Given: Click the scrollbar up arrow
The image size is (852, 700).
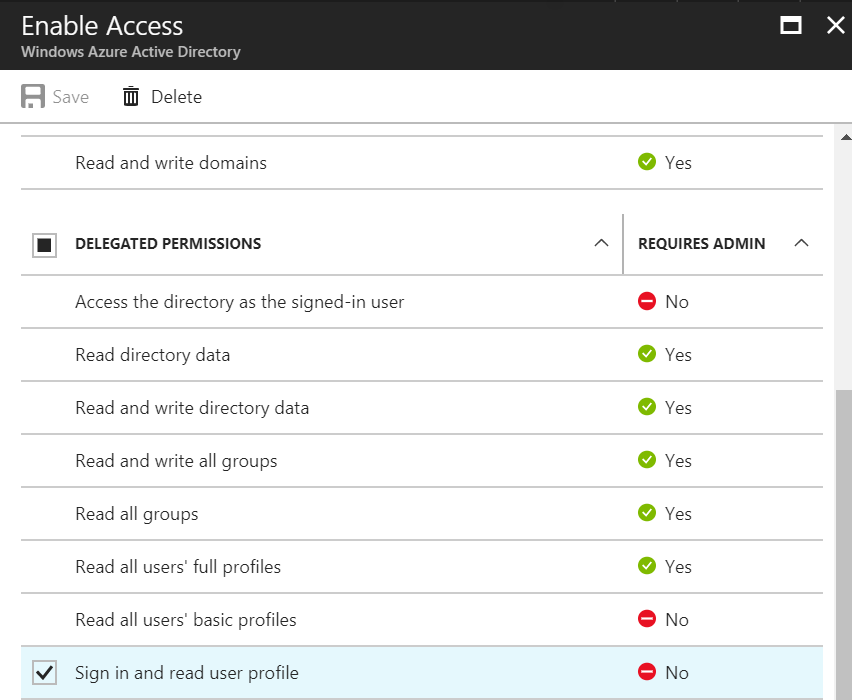Looking at the screenshot, I should (845, 137).
